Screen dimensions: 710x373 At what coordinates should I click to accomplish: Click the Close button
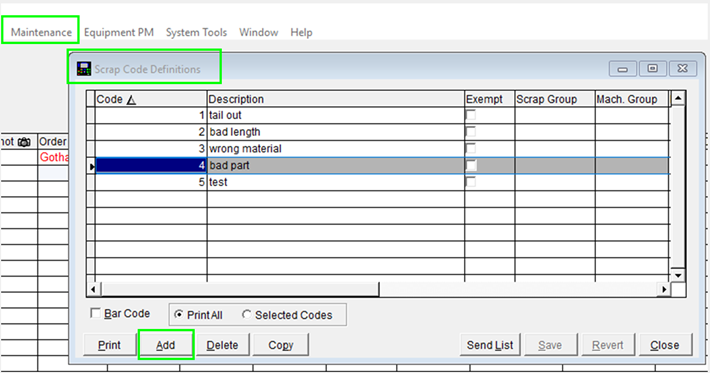(x=665, y=345)
